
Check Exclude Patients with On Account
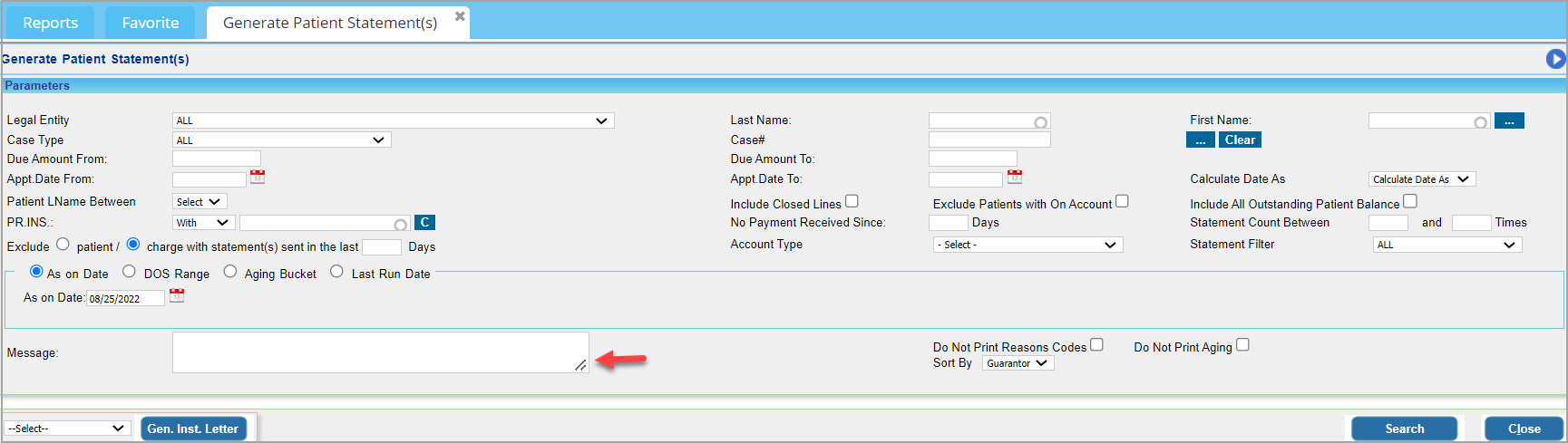point(1122,201)
